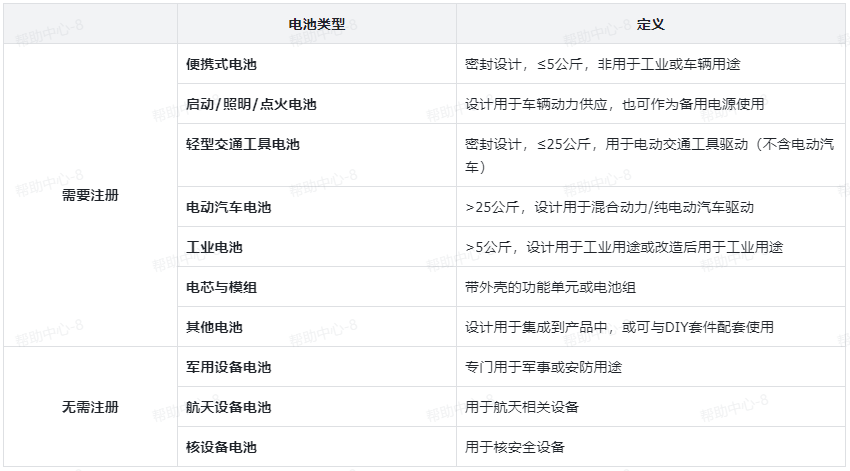850x471 pixels.
Task: Click definition '专门用于军事或安防用途'
Action: (543, 367)
